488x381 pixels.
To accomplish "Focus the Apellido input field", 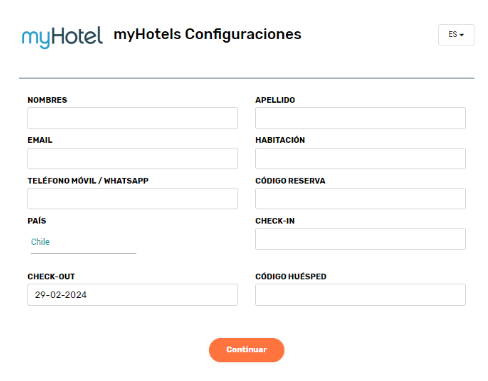I will pos(360,118).
